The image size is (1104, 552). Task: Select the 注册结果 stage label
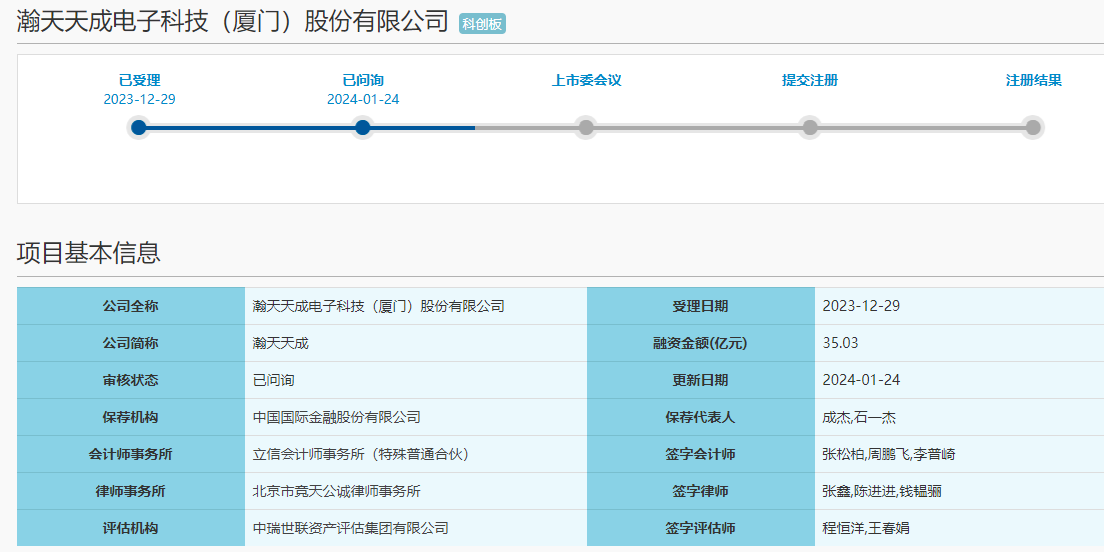click(1034, 80)
